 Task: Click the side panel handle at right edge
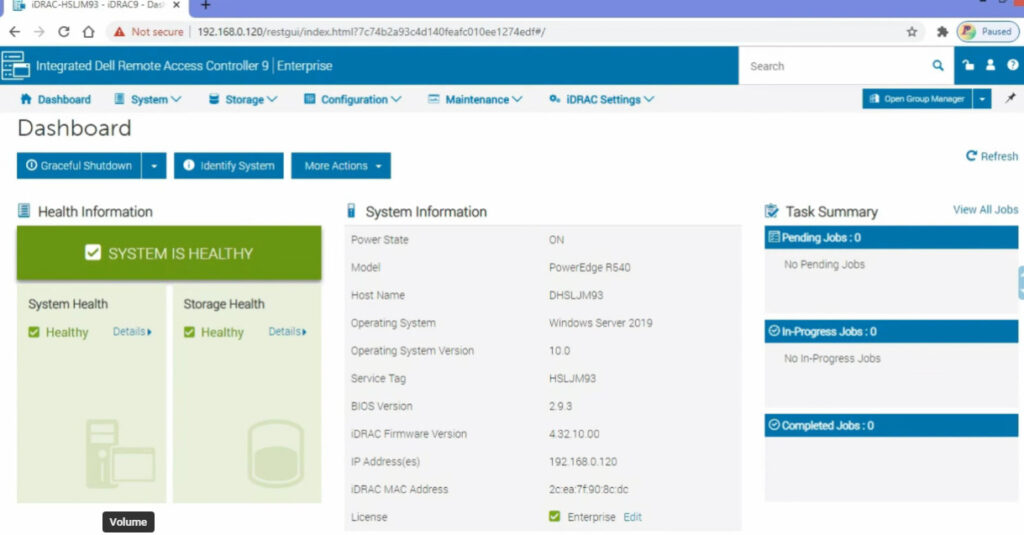(x=1021, y=282)
